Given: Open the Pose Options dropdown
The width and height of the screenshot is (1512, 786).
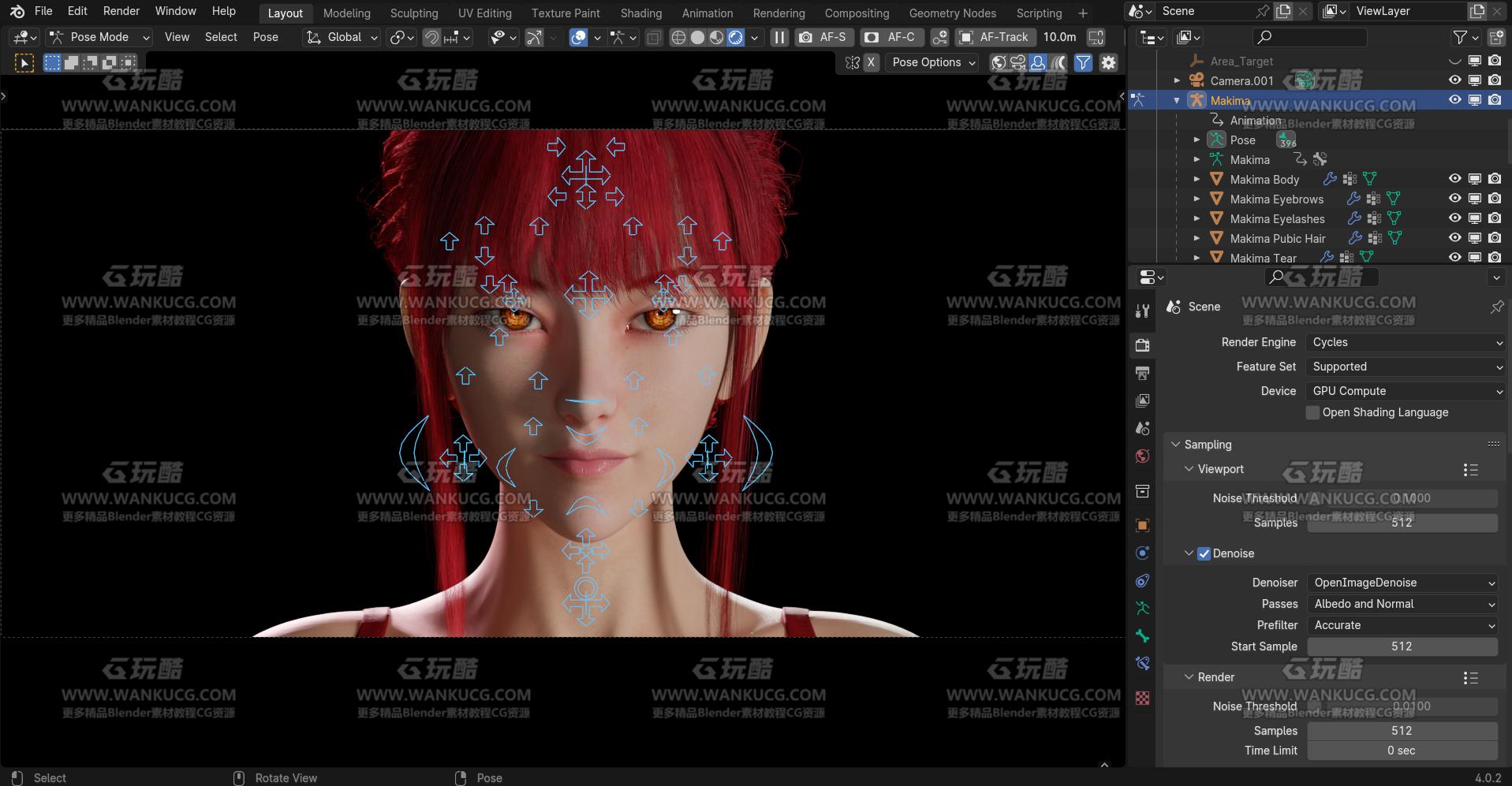Looking at the screenshot, I should (x=934, y=62).
